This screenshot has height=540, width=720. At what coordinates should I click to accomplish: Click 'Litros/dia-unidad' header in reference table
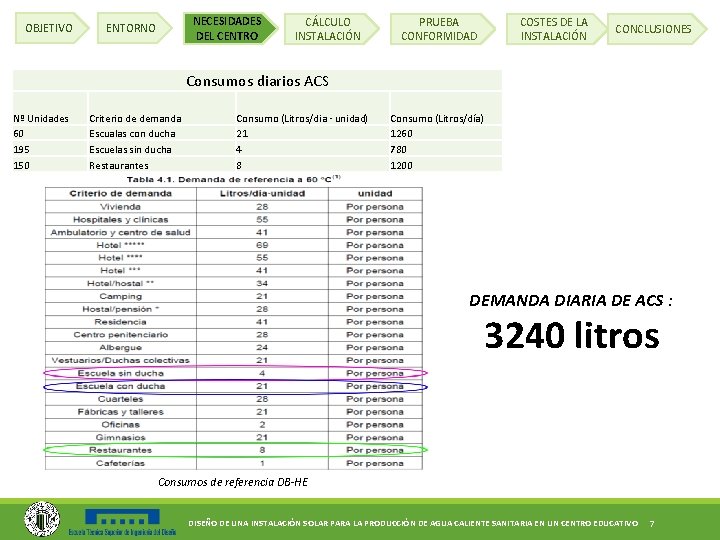click(262, 194)
